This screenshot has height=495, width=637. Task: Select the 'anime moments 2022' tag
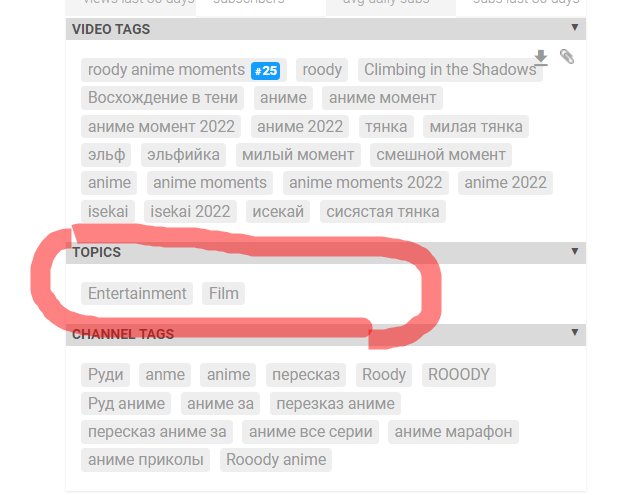[366, 183]
